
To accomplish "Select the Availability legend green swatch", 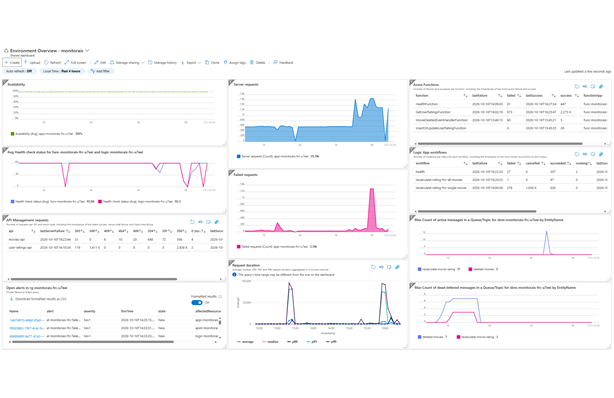I will 12,134.
